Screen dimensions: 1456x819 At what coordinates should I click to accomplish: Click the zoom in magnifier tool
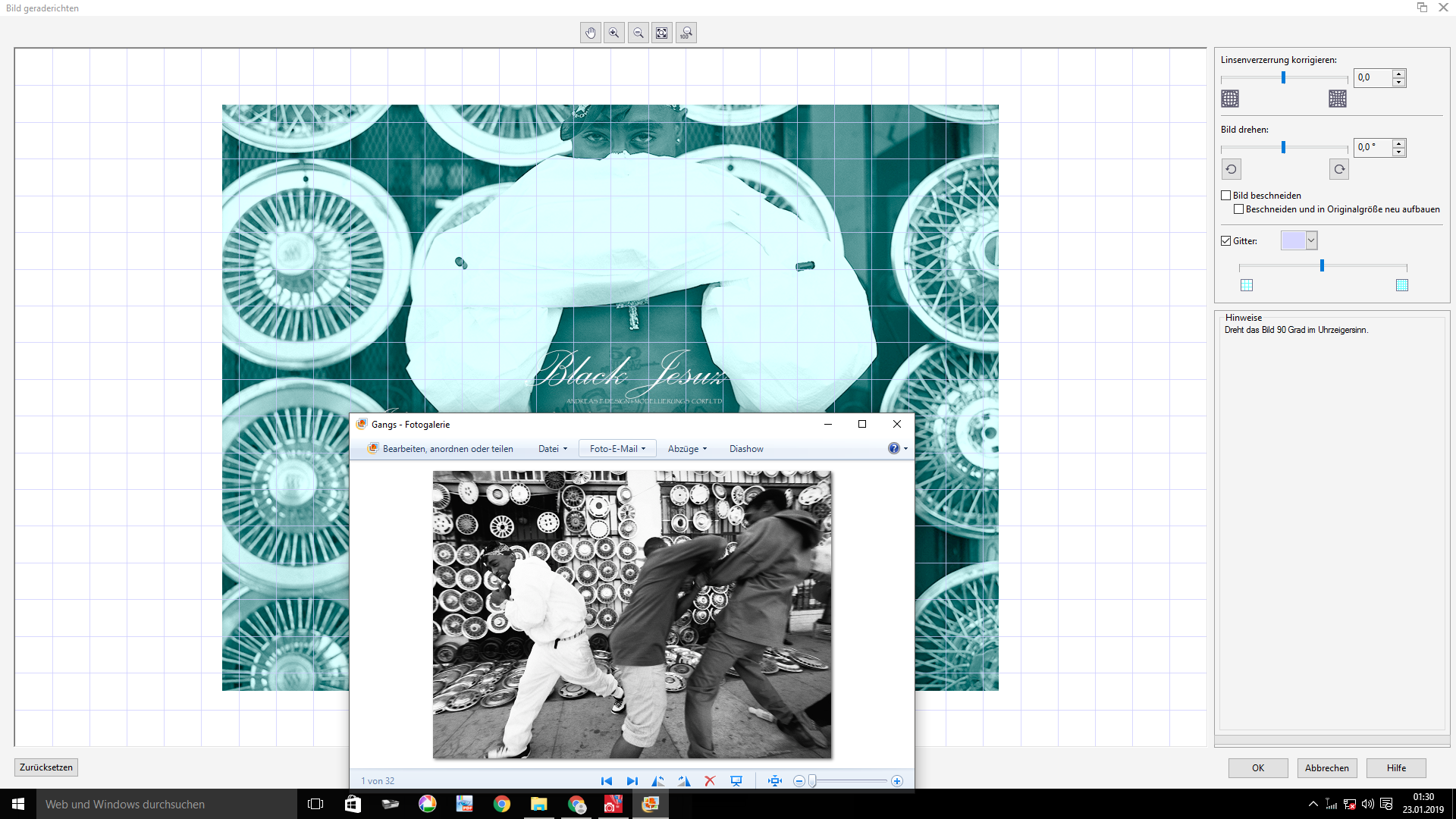[x=614, y=33]
